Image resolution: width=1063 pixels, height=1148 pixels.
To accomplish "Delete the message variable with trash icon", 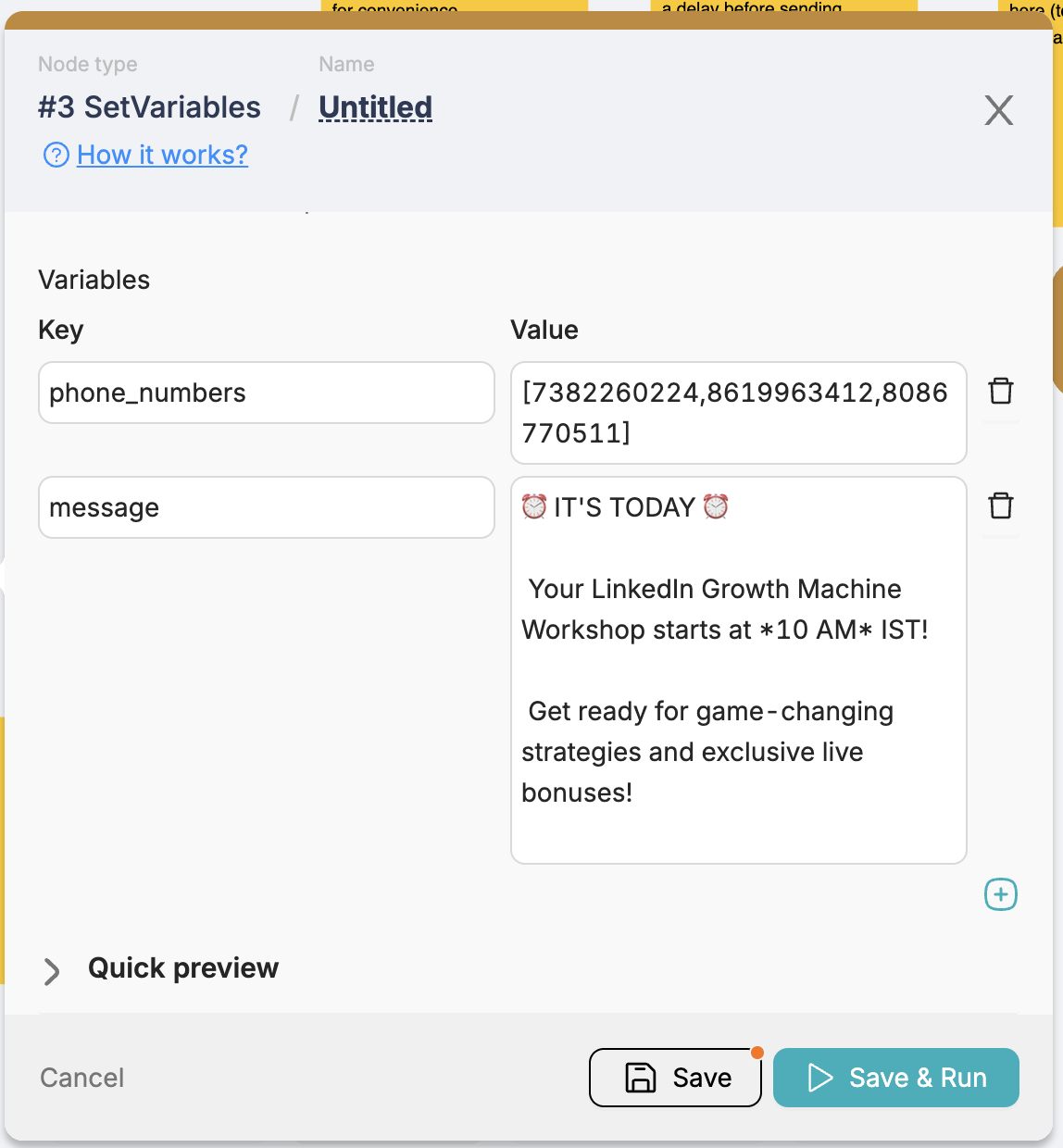I will [1001, 506].
